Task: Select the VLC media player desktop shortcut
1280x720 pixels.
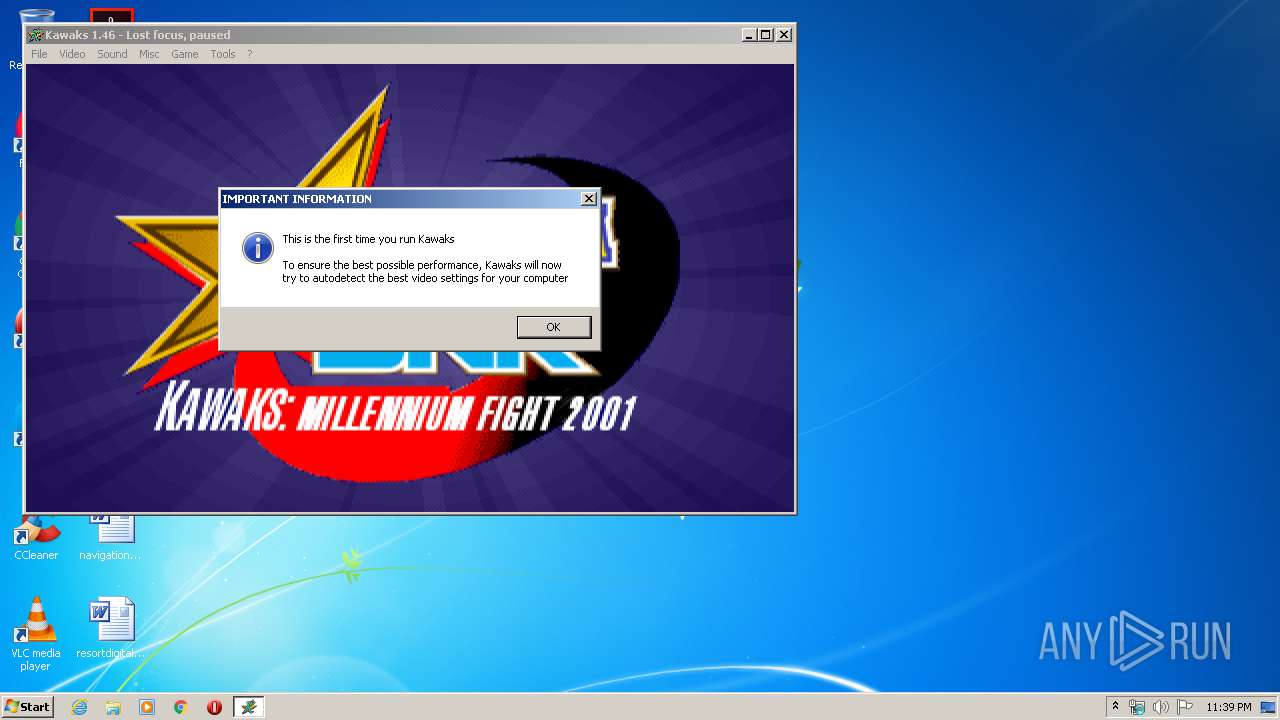Action: click(36, 634)
